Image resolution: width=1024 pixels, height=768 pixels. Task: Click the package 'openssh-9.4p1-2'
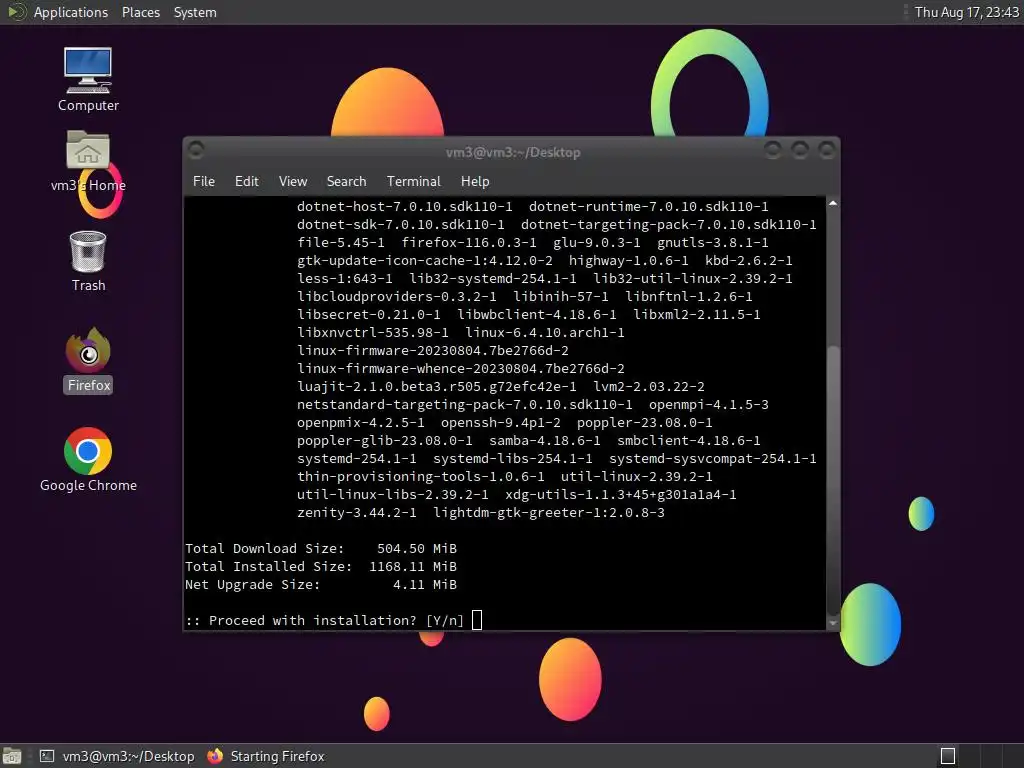click(x=501, y=423)
